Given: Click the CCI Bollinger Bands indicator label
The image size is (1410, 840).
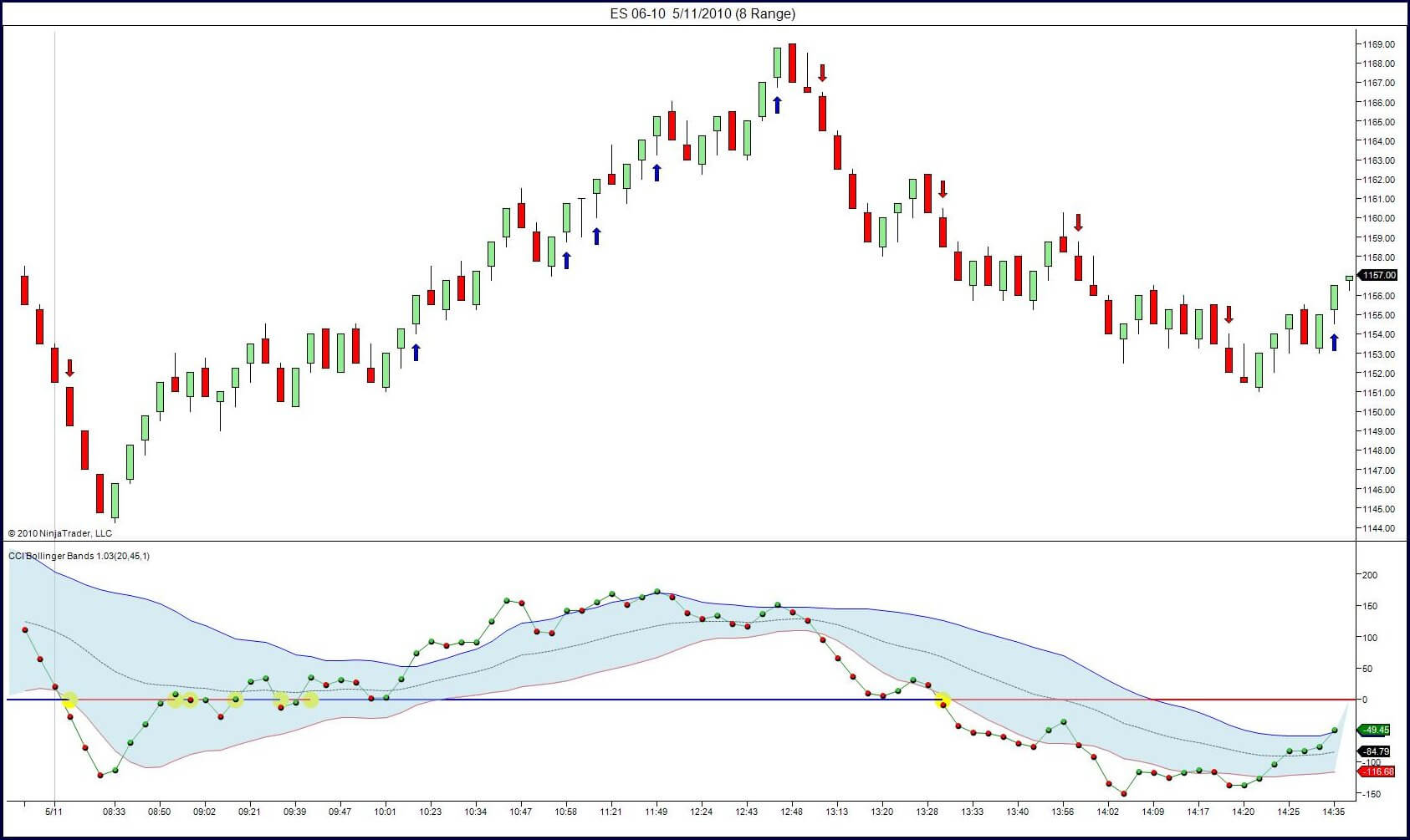Looking at the screenshot, I should point(79,556).
